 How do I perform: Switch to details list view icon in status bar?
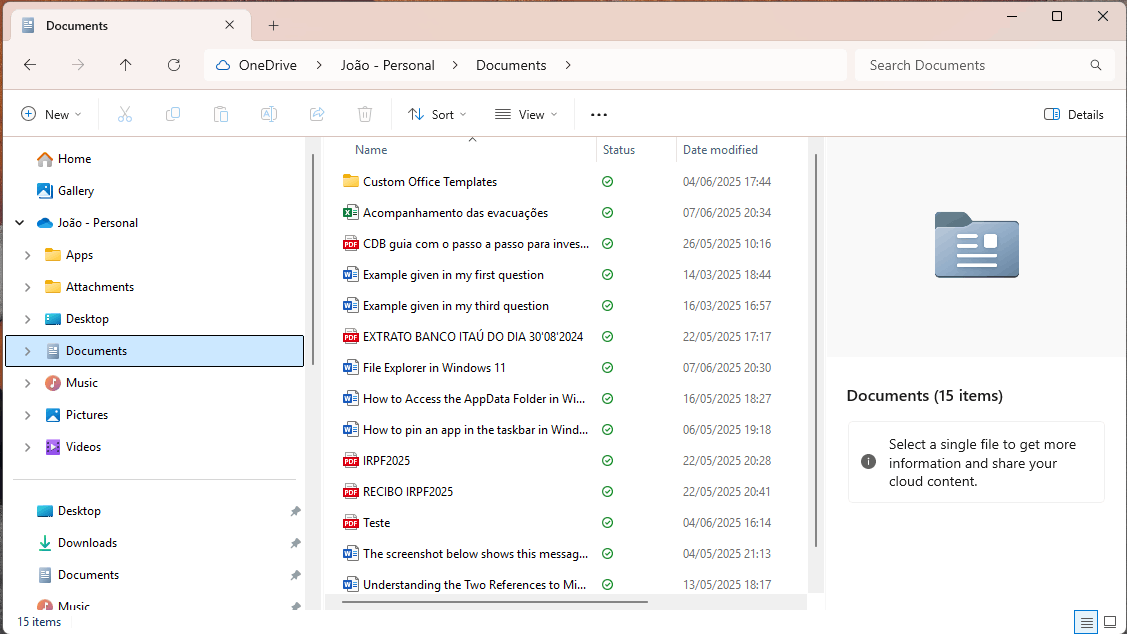(x=1086, y=622)
